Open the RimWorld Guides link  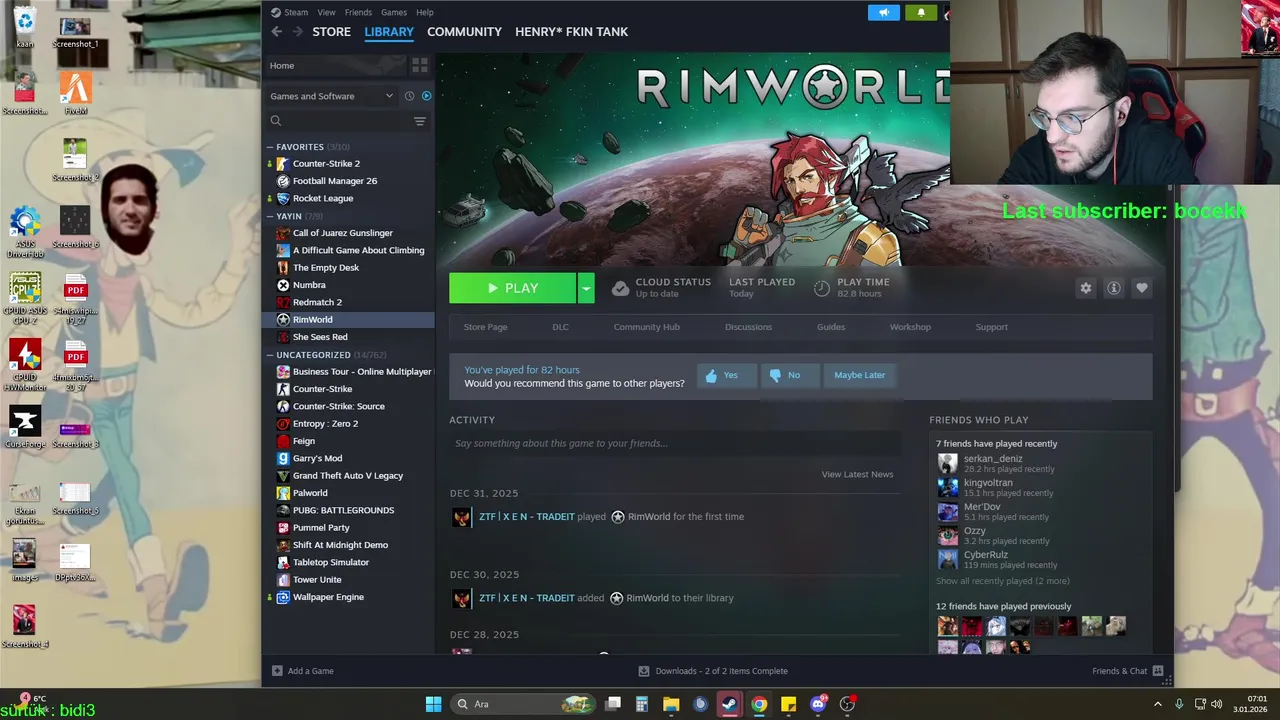click(831, 327)
